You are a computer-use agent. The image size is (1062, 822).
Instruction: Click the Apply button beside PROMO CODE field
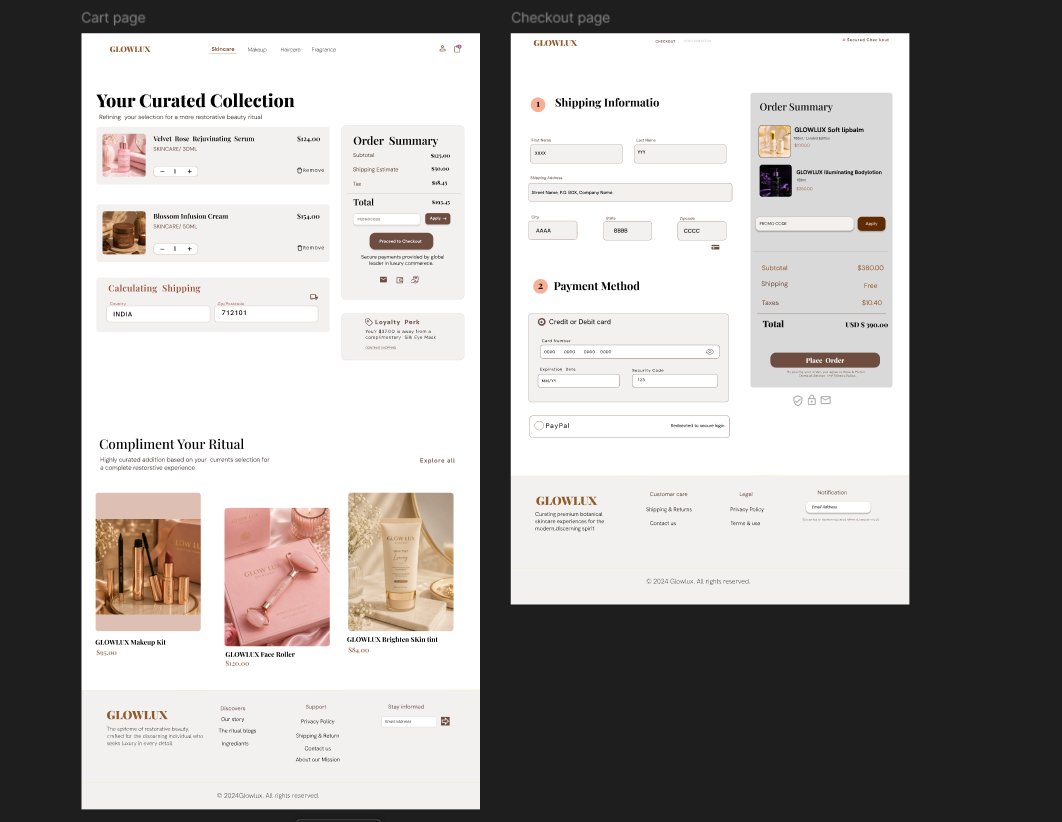pos(871,223)
